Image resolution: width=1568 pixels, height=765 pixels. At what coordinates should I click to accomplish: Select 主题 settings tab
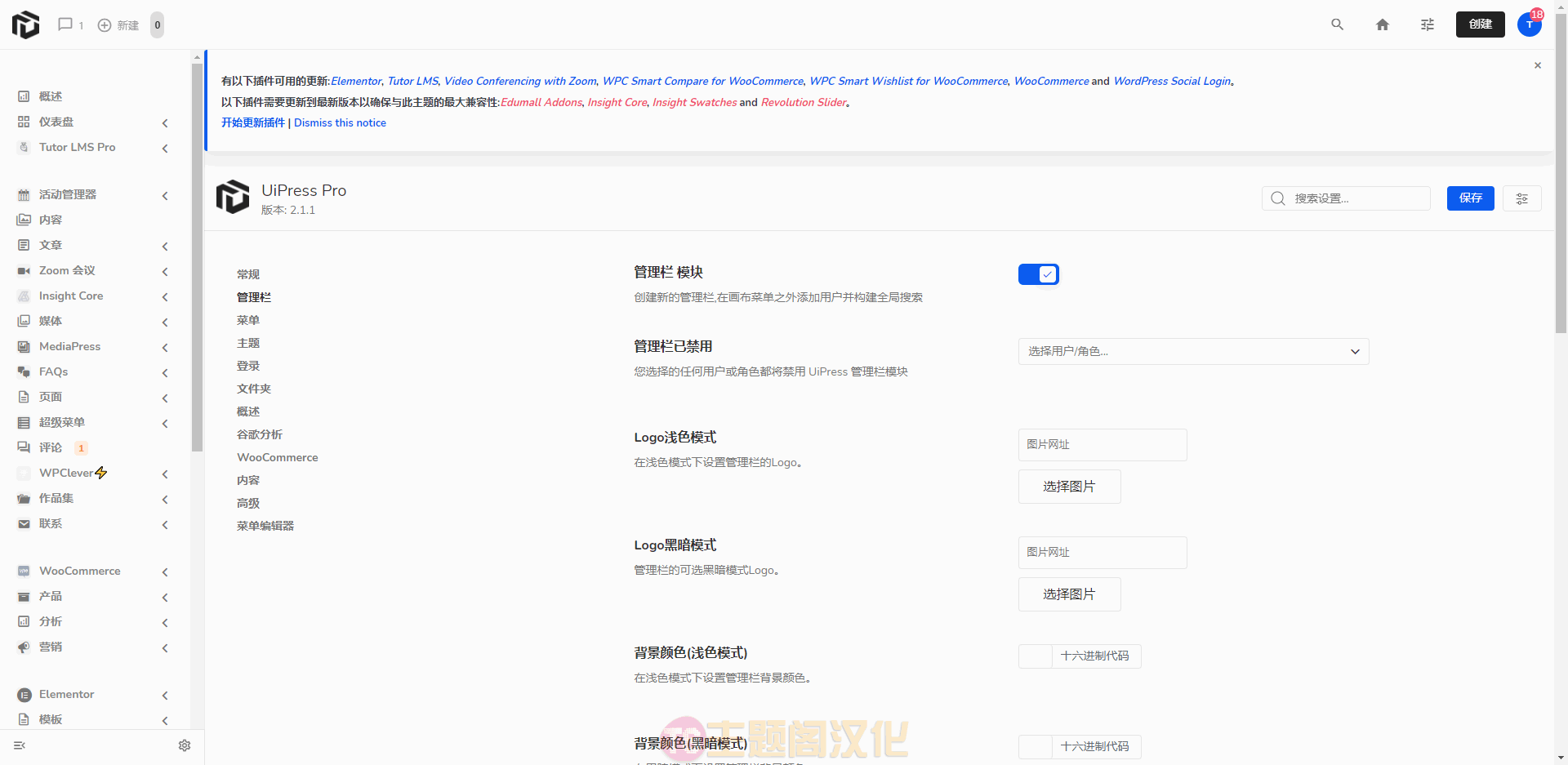coord(248,343)
